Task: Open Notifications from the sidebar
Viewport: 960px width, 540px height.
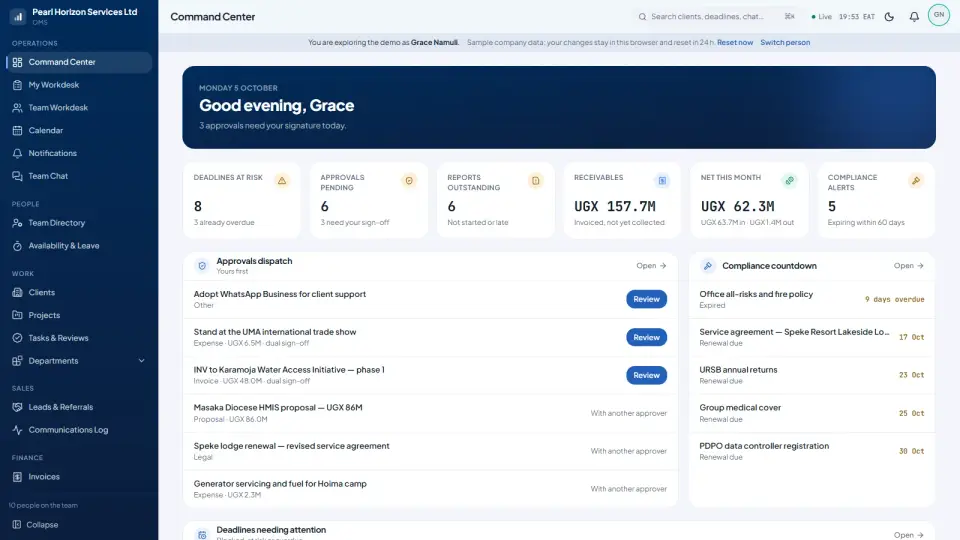Action: coord(79,153)
